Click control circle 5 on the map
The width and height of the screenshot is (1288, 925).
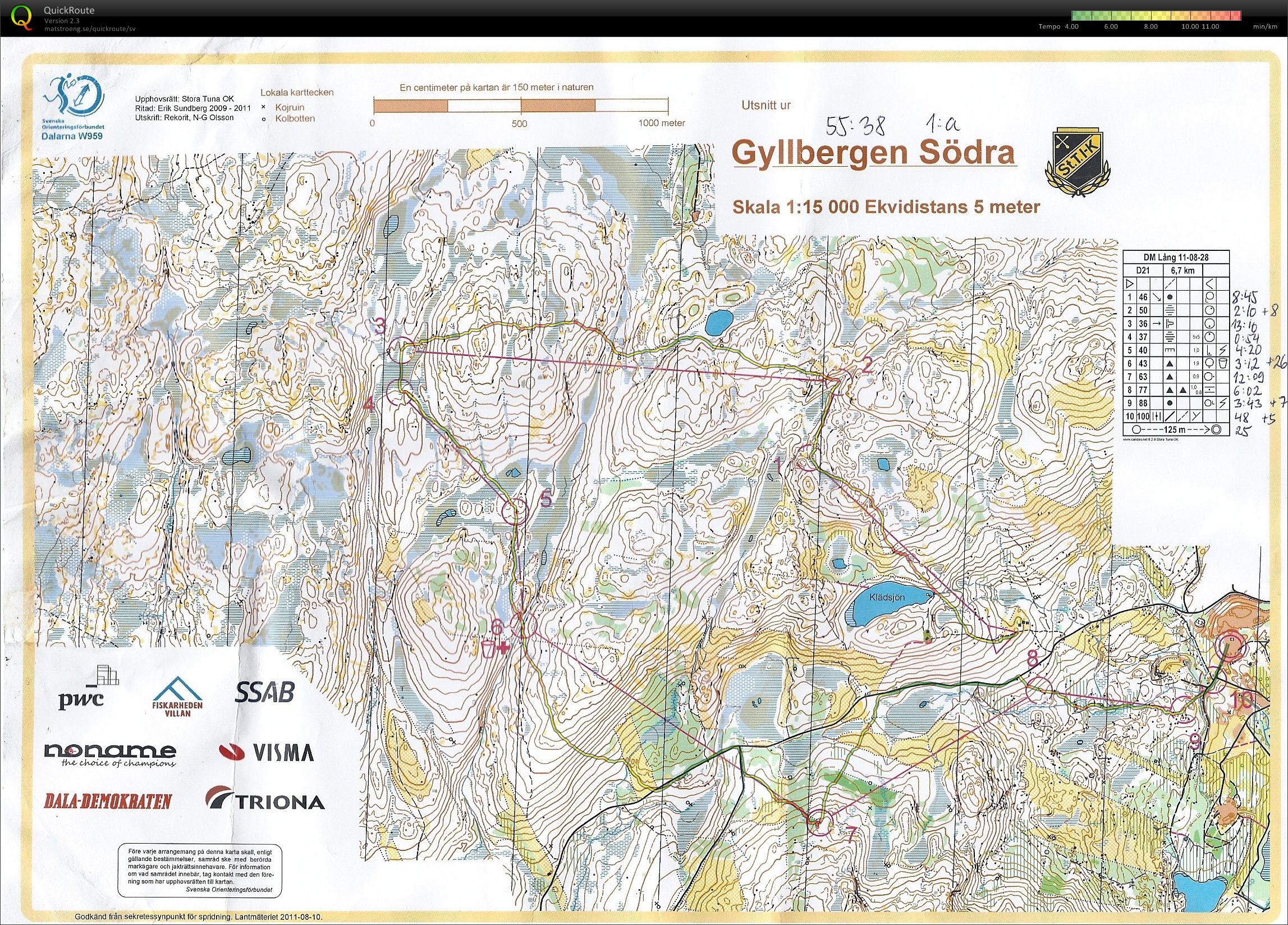[516, 512]
